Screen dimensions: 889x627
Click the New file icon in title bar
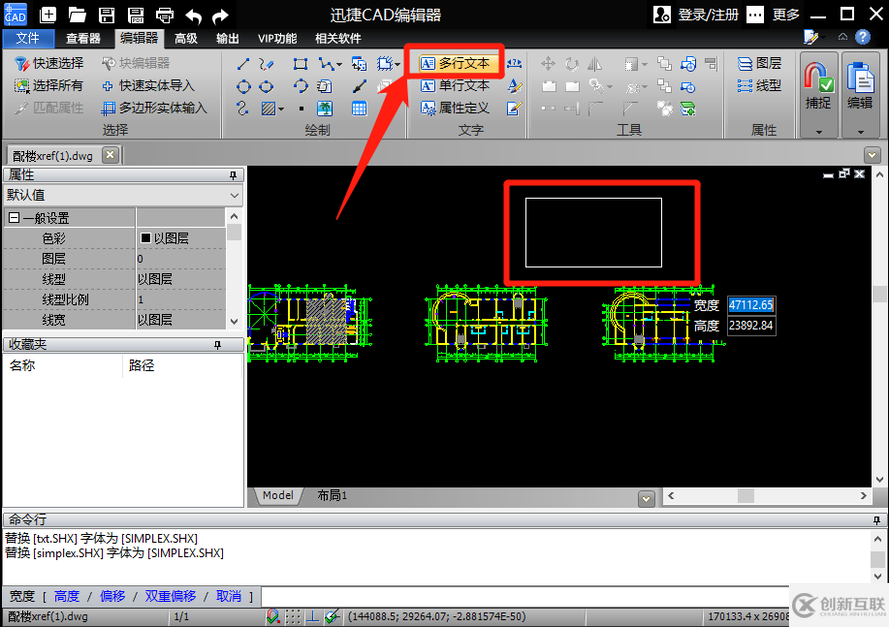click(48, 15)
